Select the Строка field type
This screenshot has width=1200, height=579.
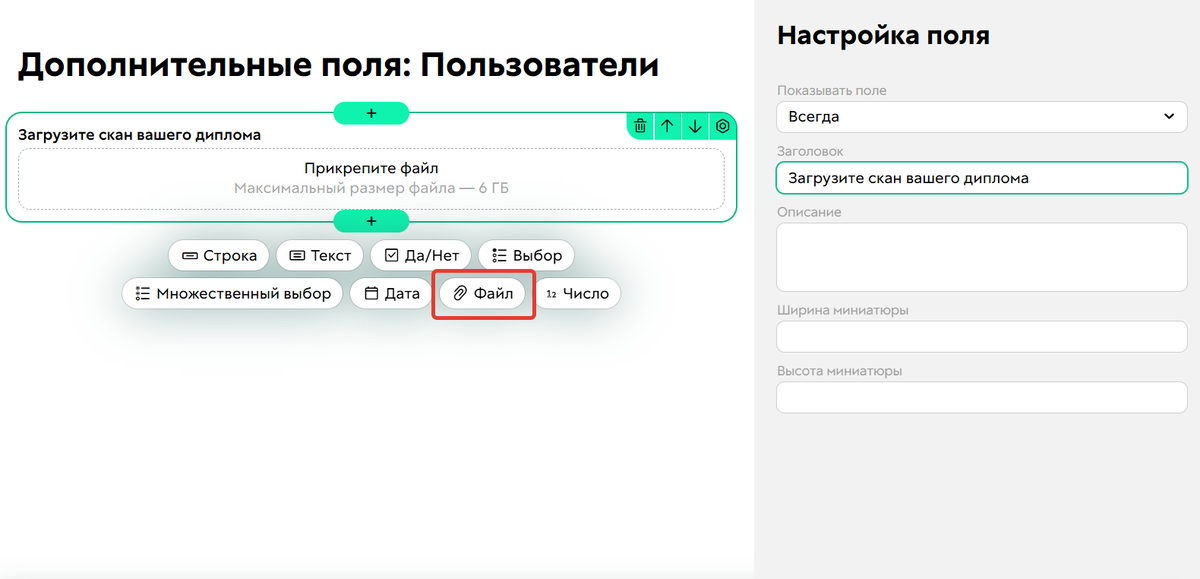(x=218, y=255)
